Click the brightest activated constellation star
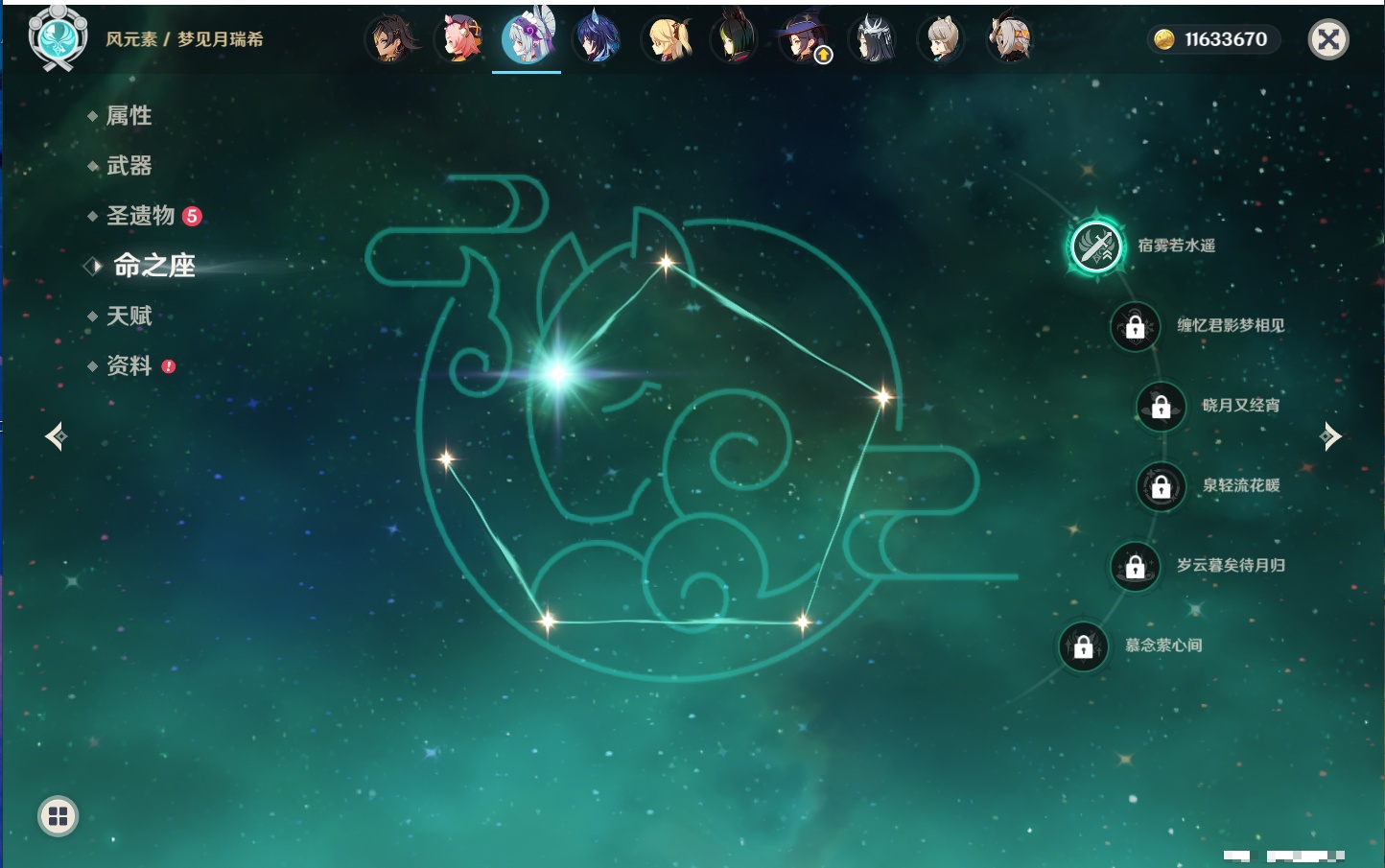 (x=557, y=373)
